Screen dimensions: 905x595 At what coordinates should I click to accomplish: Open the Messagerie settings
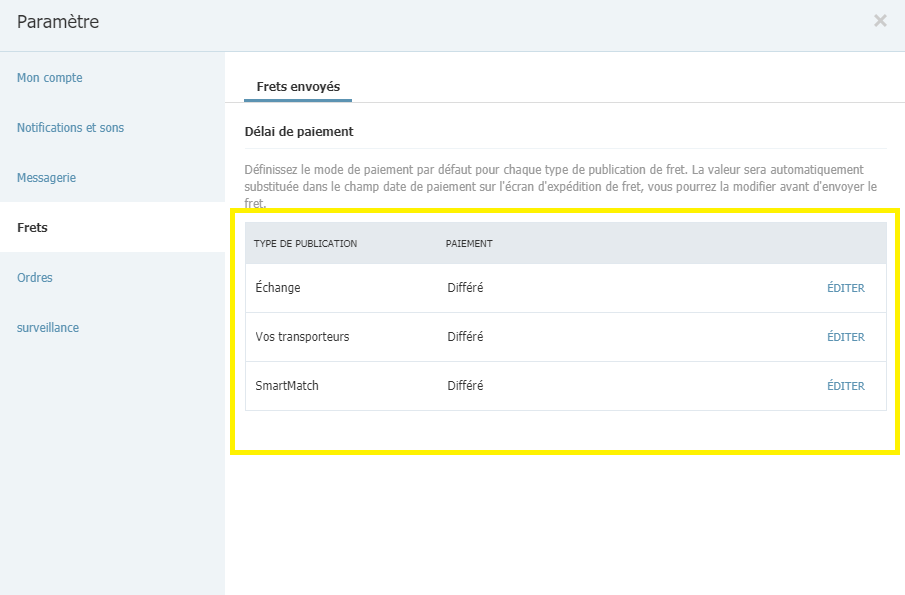click(46, 178)
